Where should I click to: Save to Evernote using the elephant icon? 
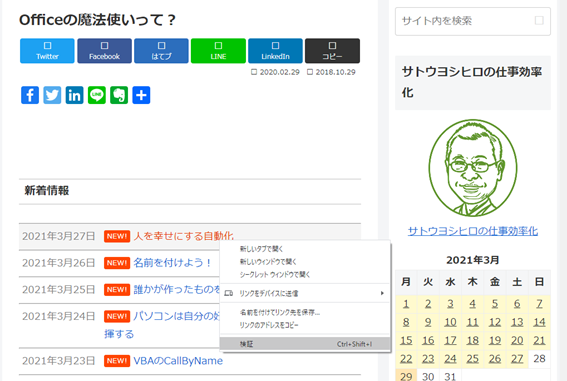click(119, 95)
